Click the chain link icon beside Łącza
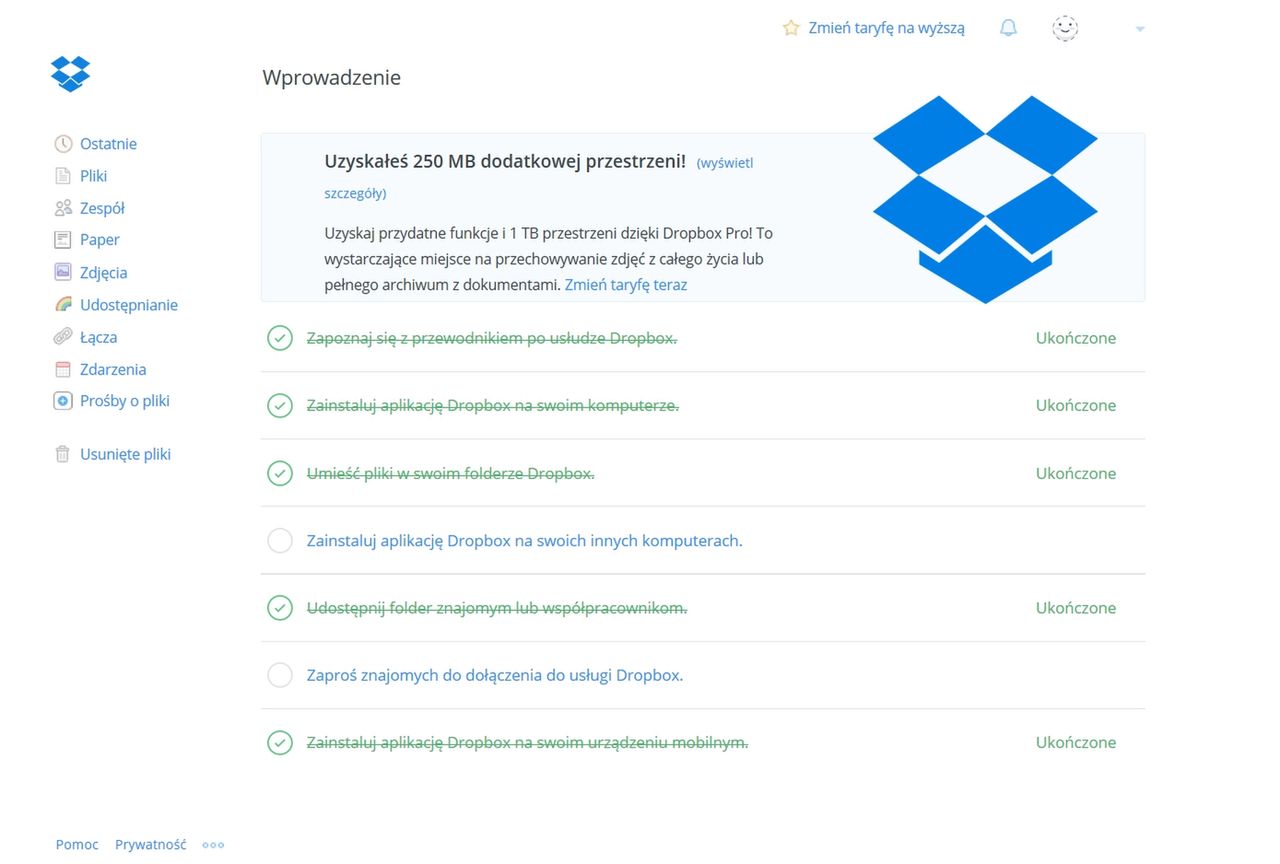Screen dimensions: 1280x864 pyautogui.click(x=63, y=337)
